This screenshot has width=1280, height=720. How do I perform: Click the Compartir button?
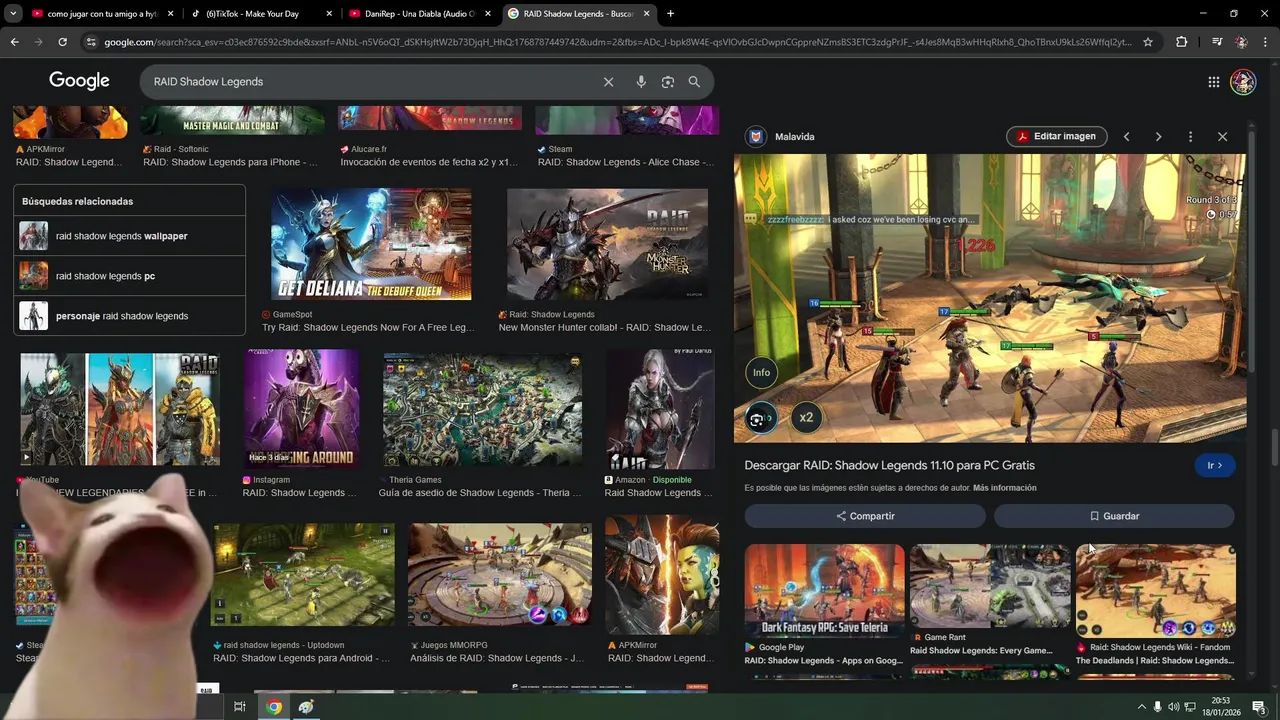click(865, 516)
